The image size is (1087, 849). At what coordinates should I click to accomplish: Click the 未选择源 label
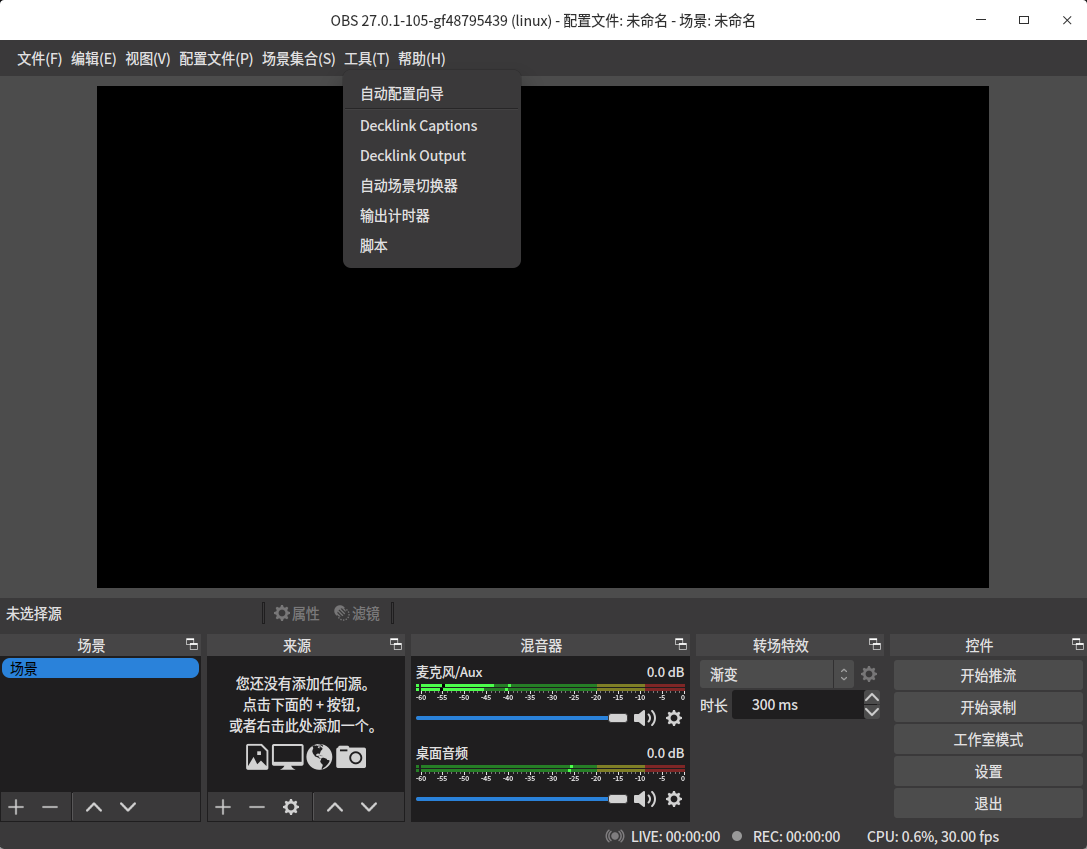pos(34,613)
